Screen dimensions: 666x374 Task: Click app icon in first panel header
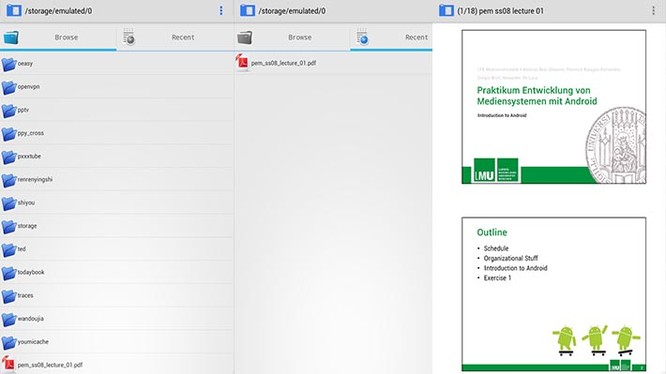(14, 11)
